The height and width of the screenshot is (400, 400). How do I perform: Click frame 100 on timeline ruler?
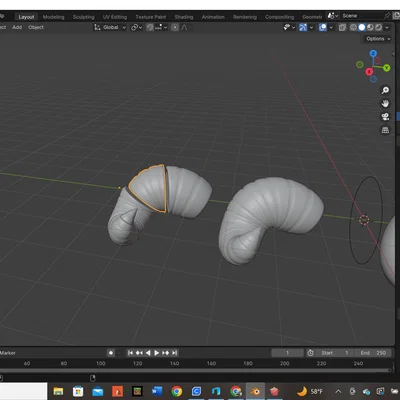pyautogui.click(x=101, y=363)
